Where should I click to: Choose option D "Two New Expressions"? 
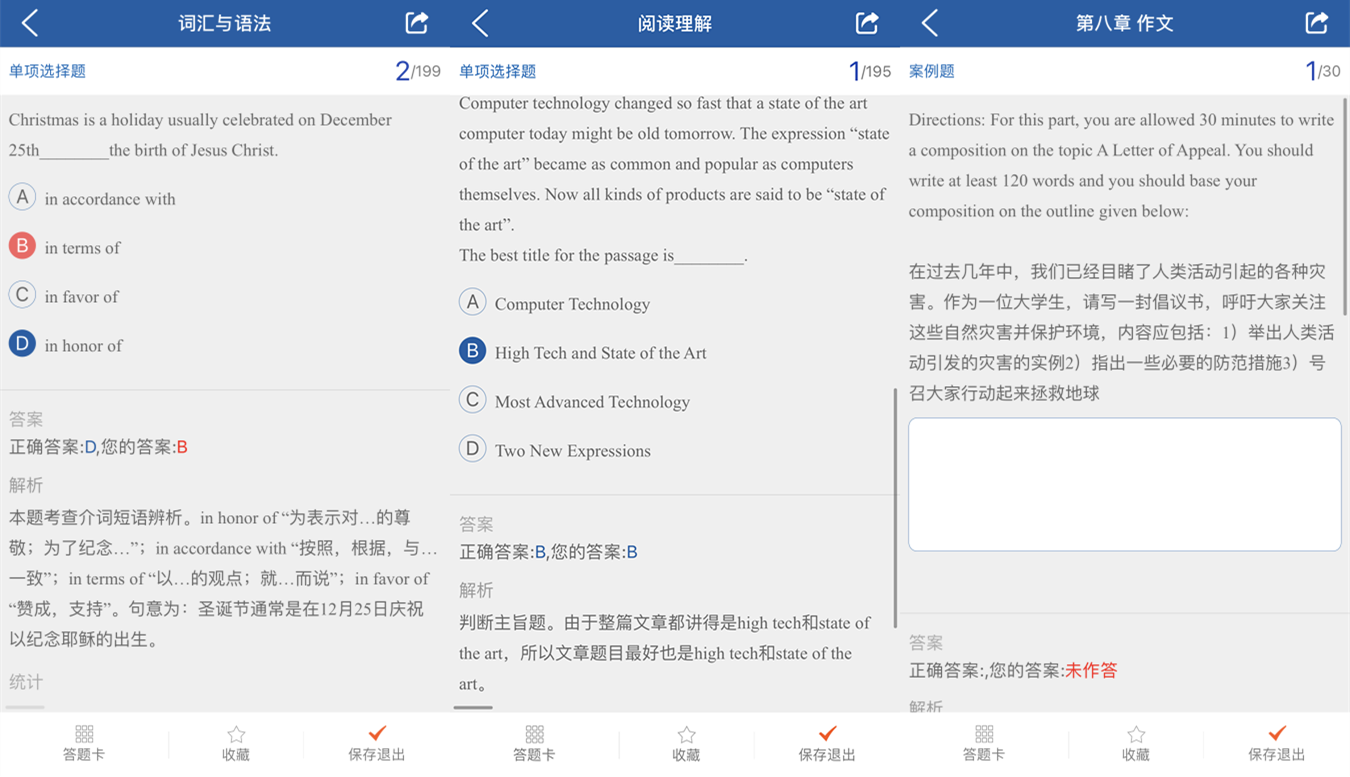[x=555, y=450]
